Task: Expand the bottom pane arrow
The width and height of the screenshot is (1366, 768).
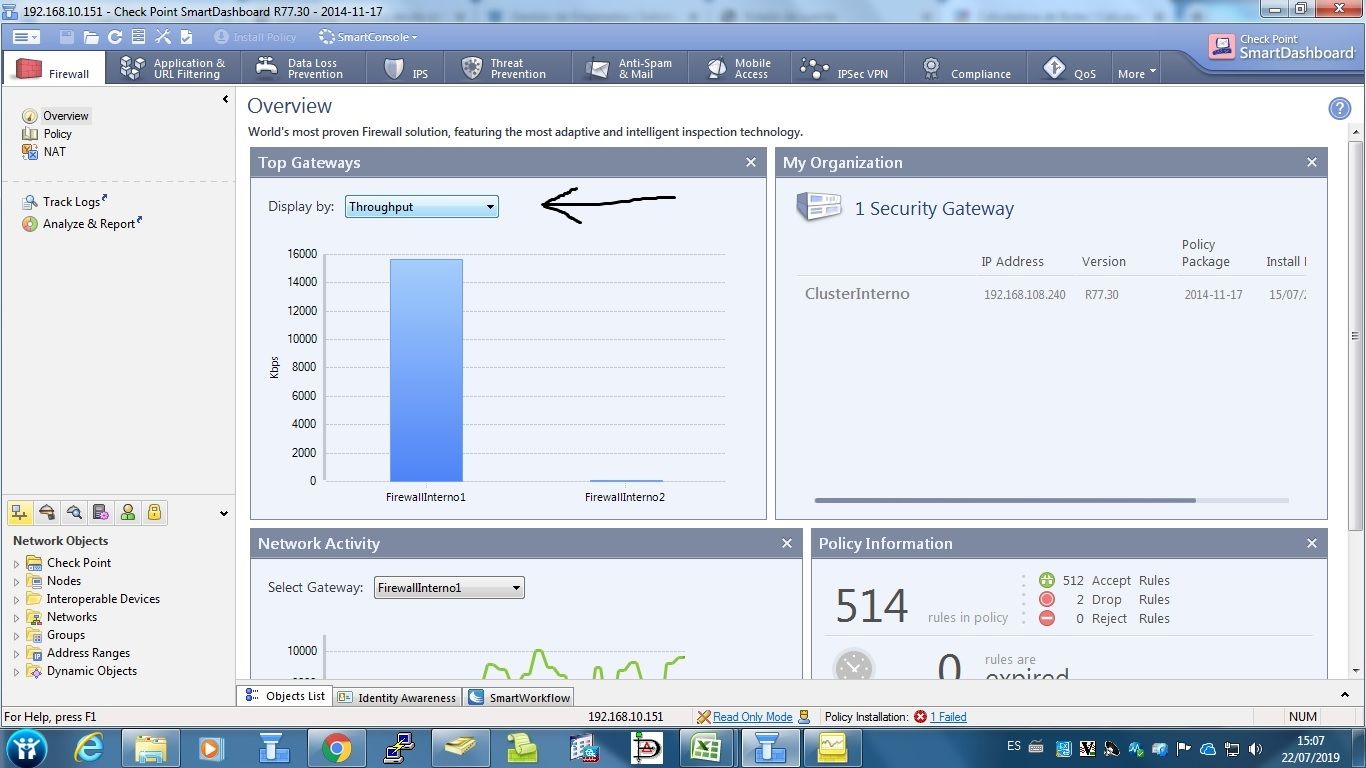Action: tap(1345, 695)
